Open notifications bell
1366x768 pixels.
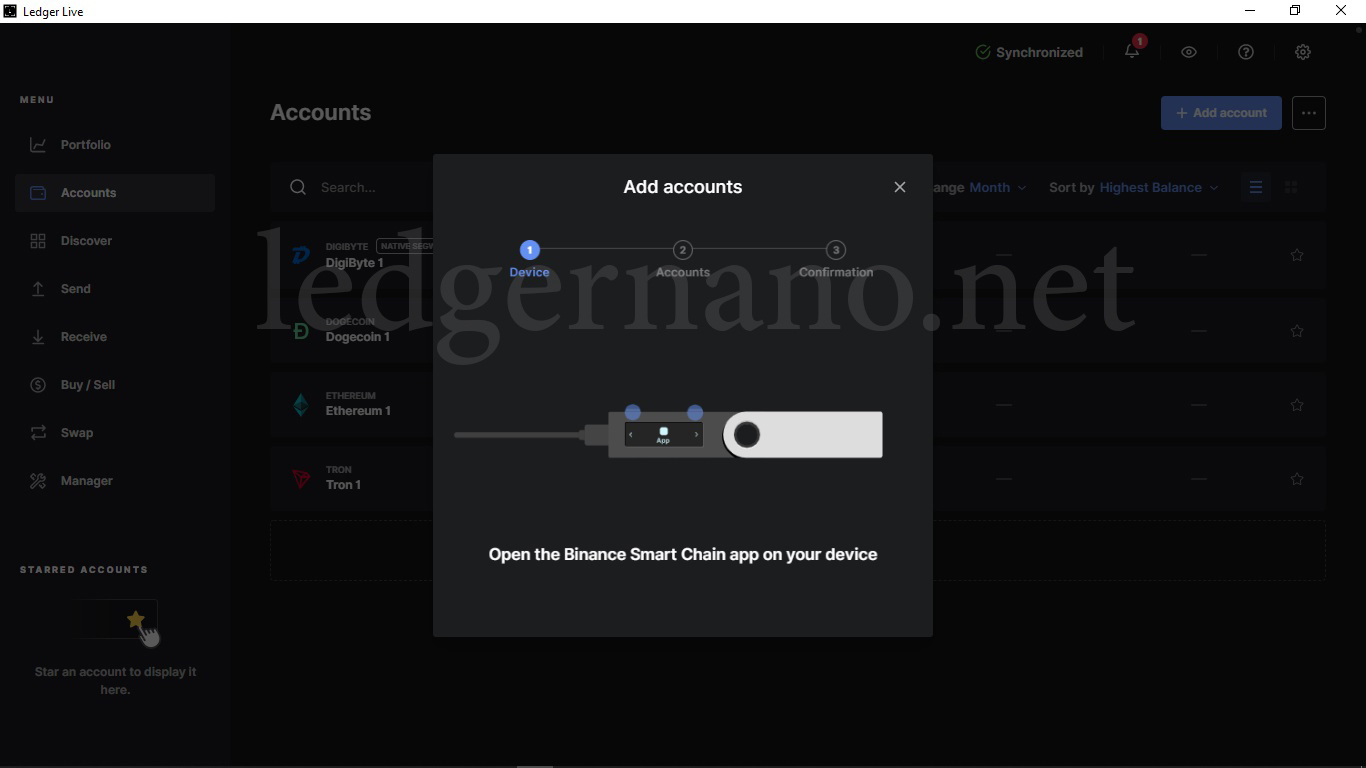[x=1132, y=52]
